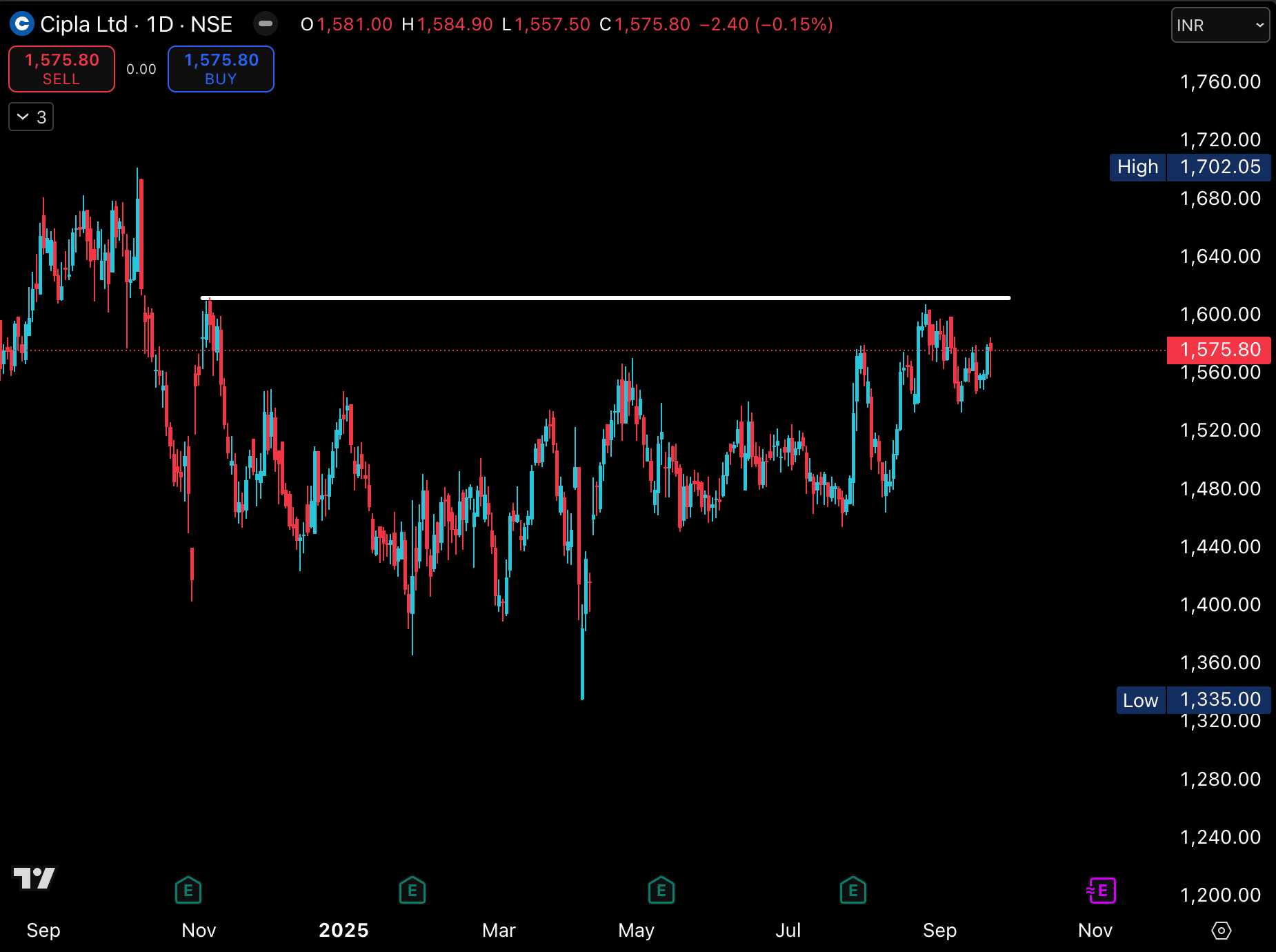This screenshot has width=1276, height=952.
Task: Open the earnings marker near Nov 2024
Action: (188, 890)
